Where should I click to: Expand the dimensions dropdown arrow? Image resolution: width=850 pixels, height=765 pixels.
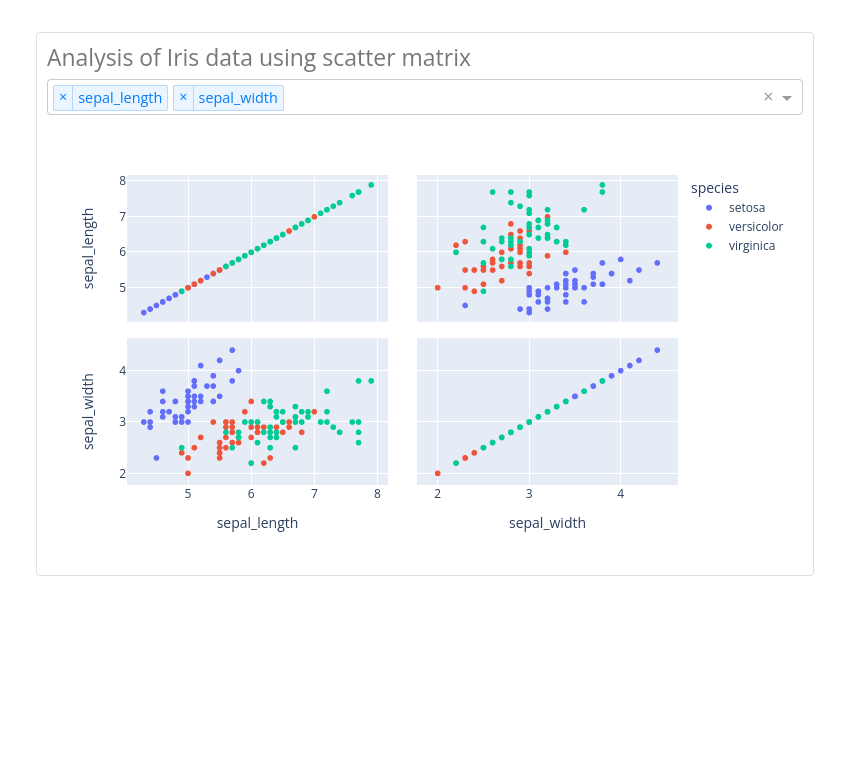(x=787, y=98)
